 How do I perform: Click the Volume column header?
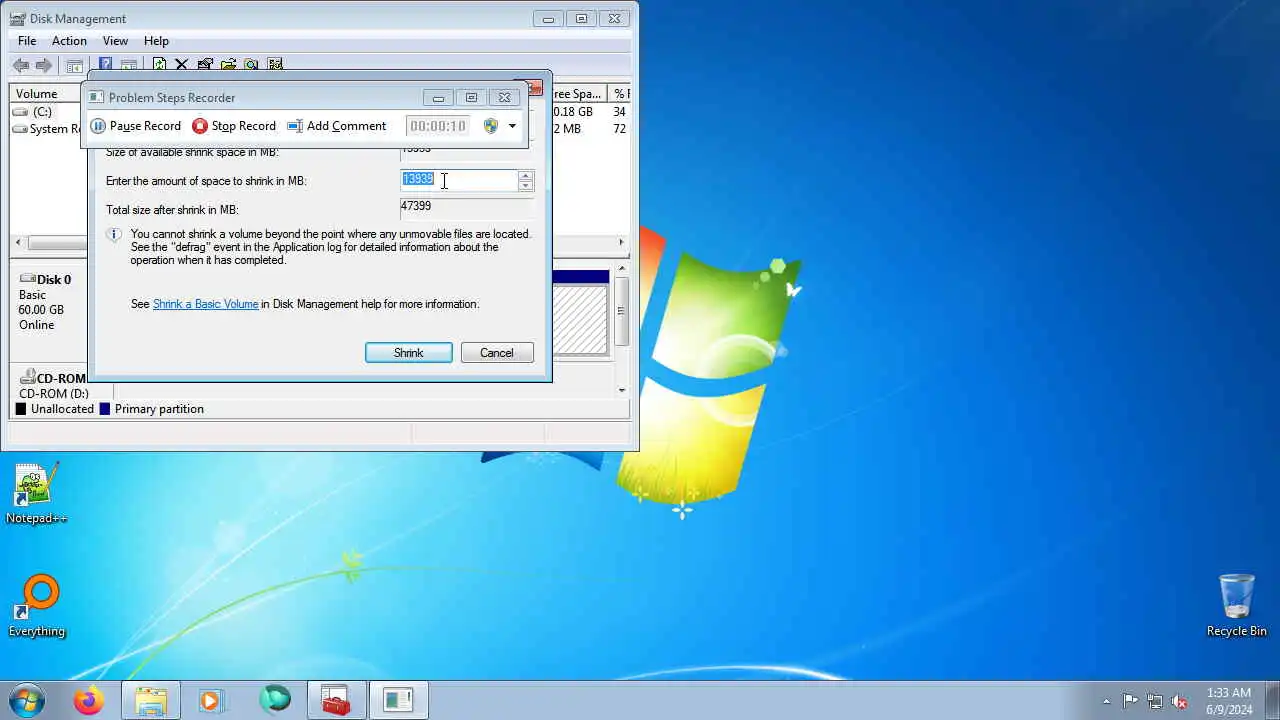point(46,94)
